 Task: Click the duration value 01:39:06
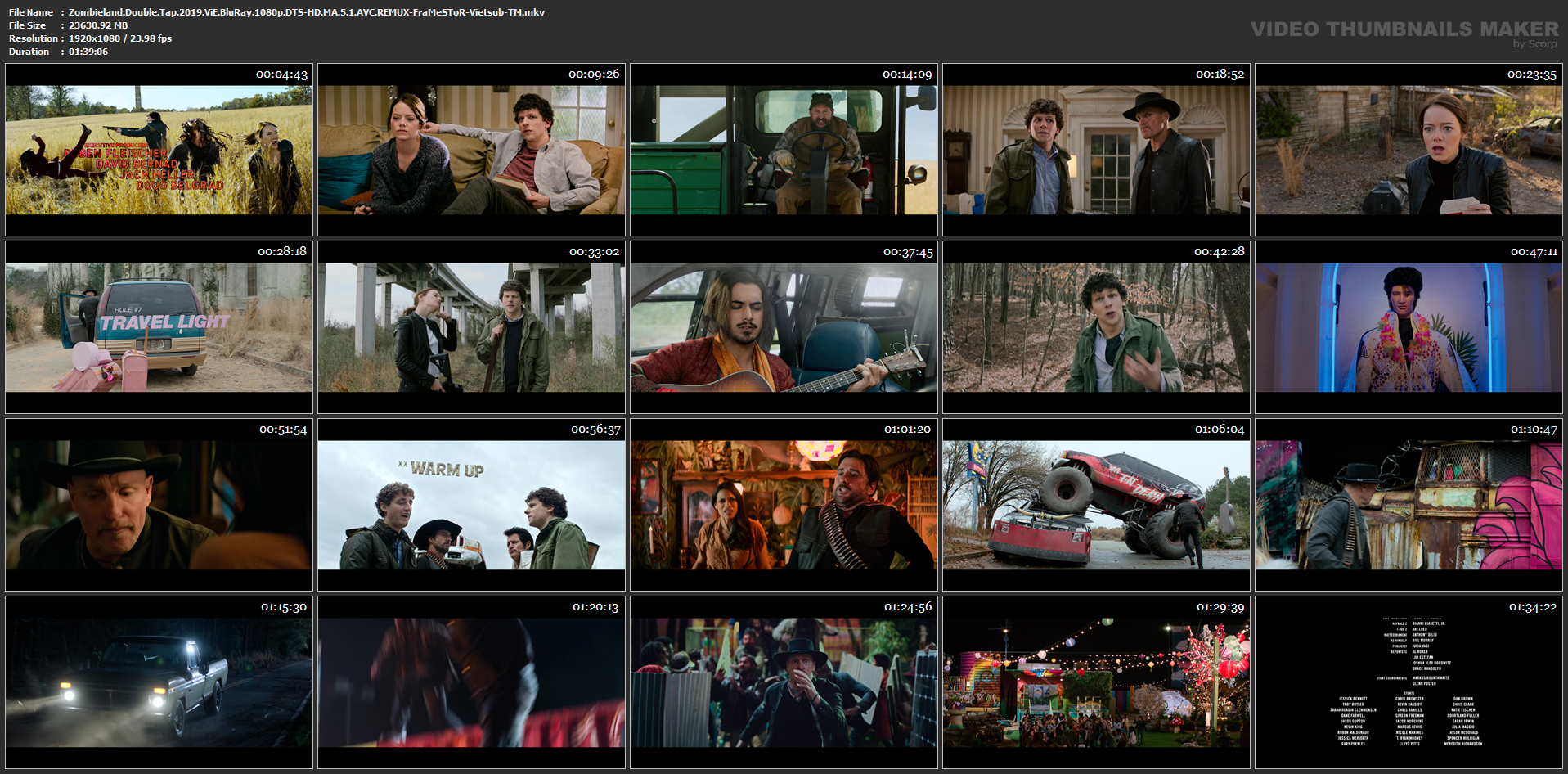click(x=88, y=52)
